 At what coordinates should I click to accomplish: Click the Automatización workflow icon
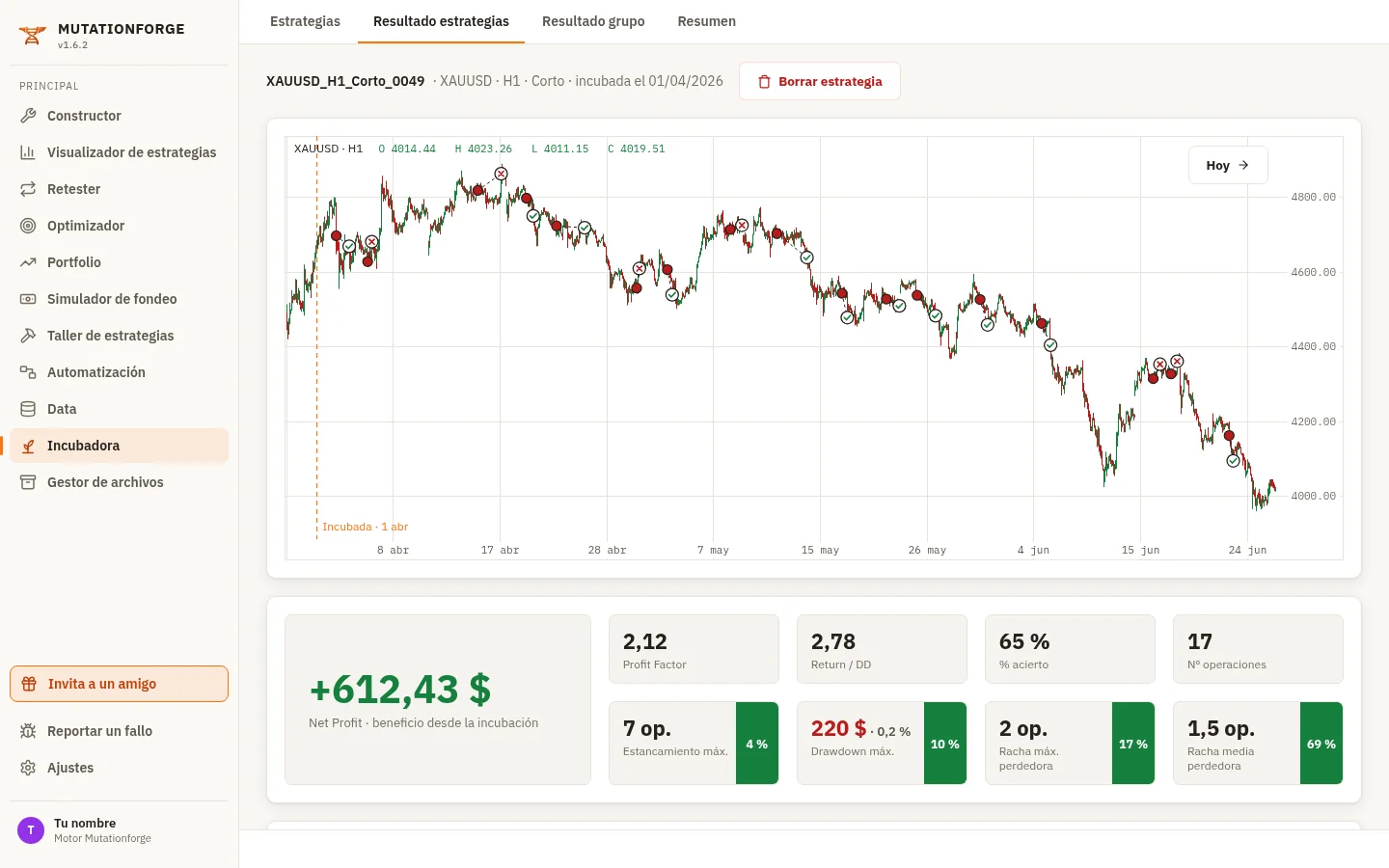click(28, 372)
